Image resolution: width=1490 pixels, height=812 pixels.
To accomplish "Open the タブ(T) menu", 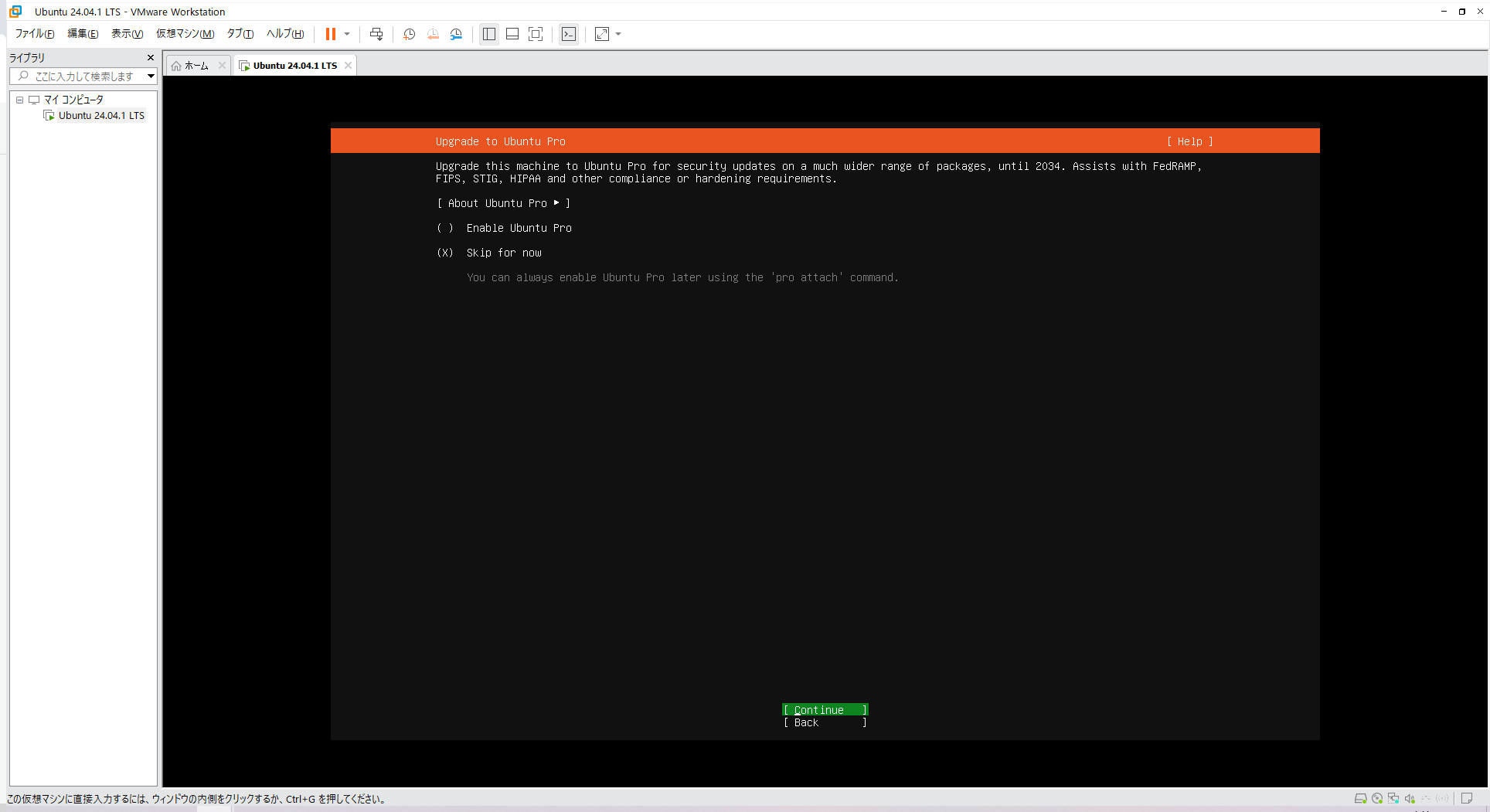I will point(240,34).
